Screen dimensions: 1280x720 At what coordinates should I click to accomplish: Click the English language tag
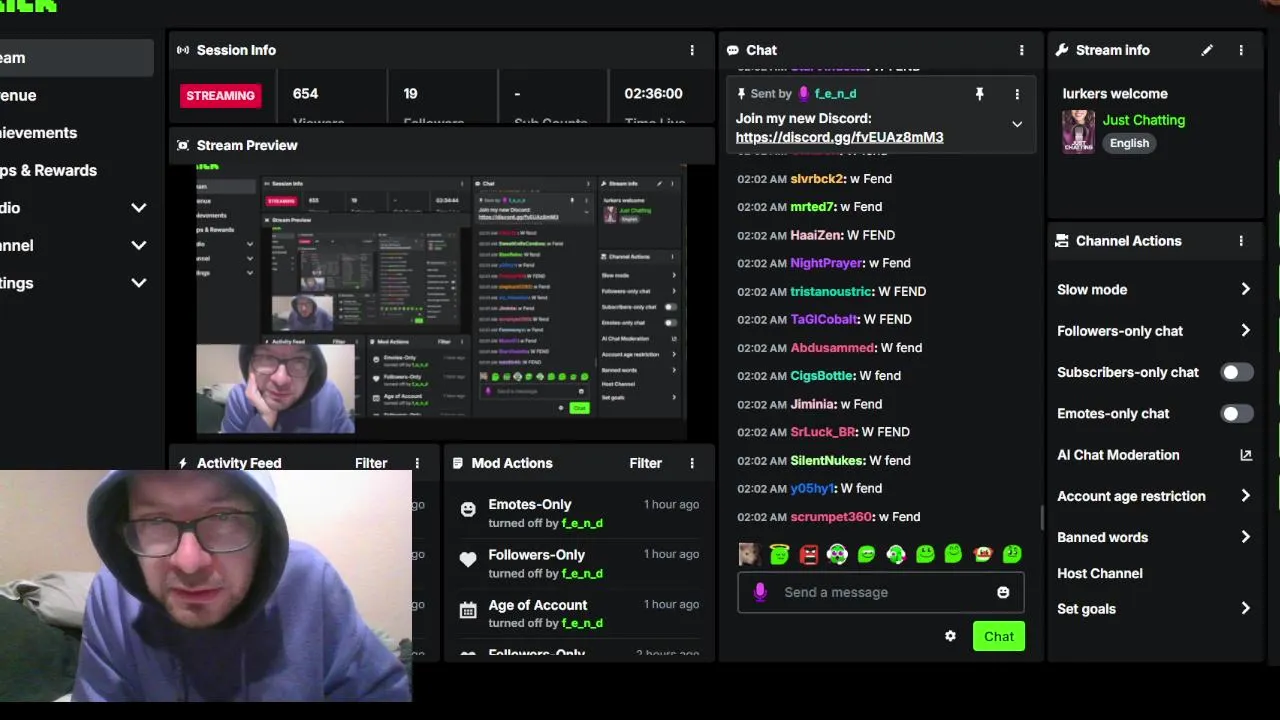coord(1129,143)
